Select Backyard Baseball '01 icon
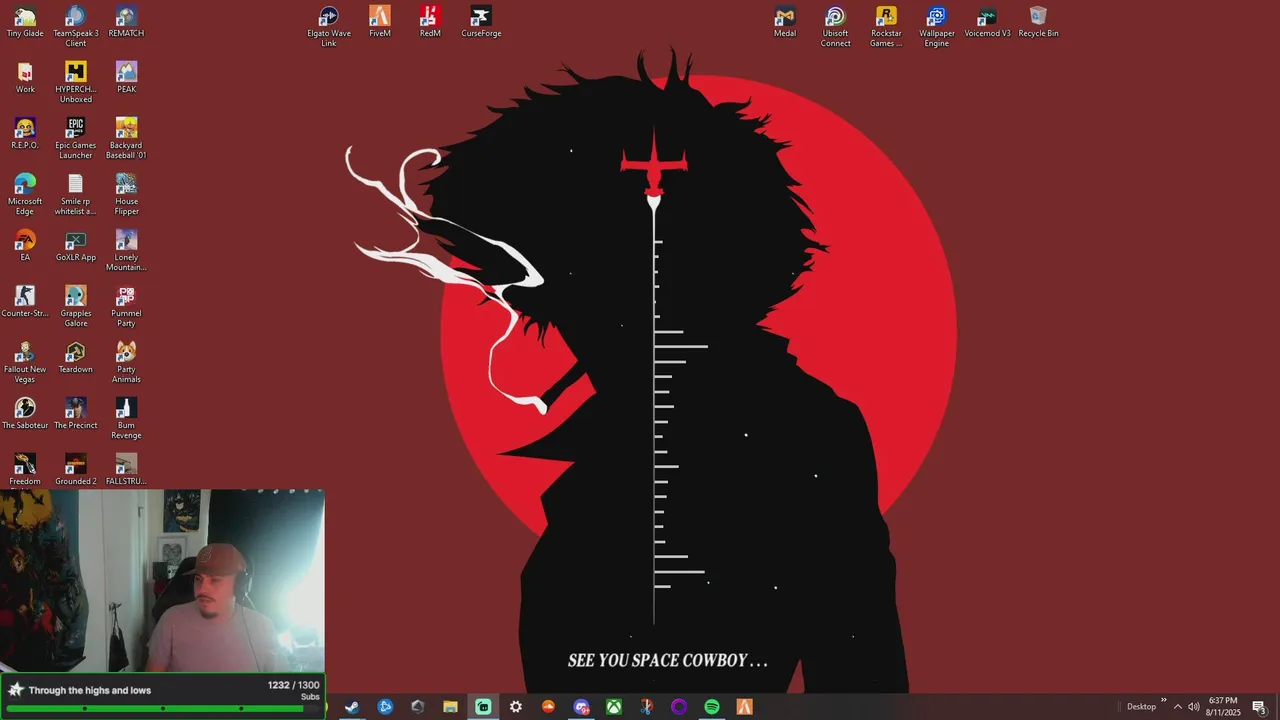 pos(126,138)
